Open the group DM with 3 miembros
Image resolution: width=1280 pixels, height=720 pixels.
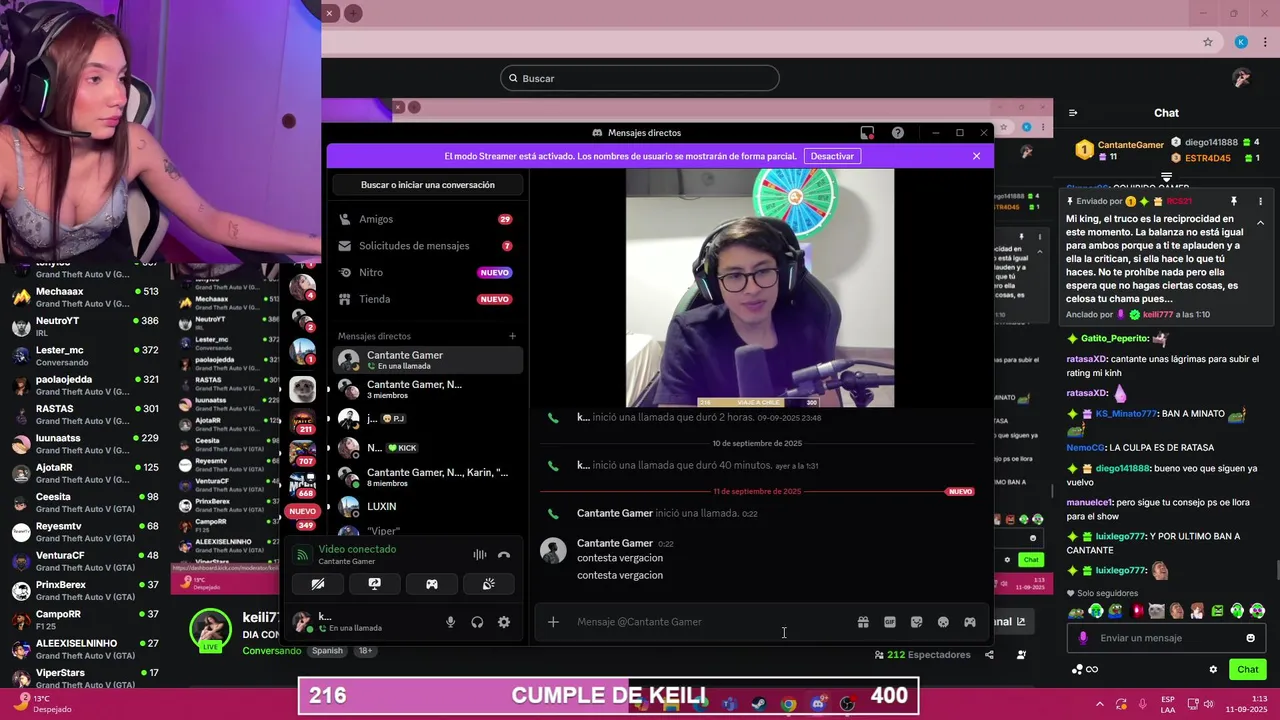pos(428,389)
